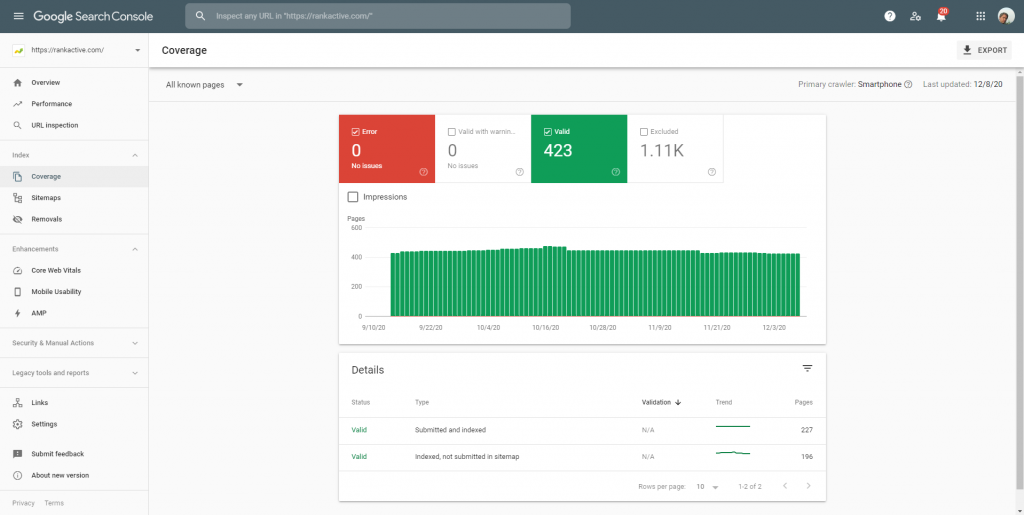This screenshot has width=1024, height=515.
Task: Check the Excluded checkbox
Action: click(x=643, y=132)
